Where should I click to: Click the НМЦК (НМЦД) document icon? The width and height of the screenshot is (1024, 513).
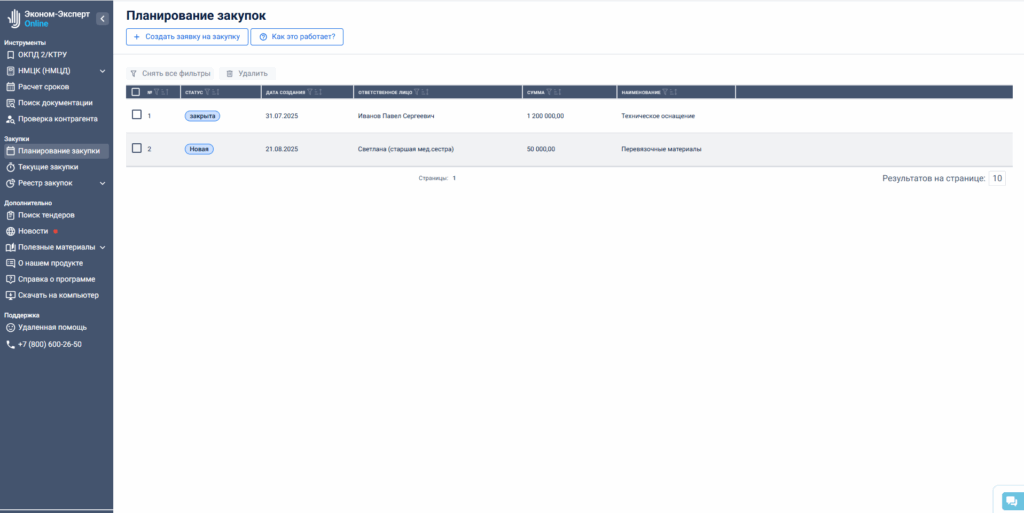(x=10, y=70)
